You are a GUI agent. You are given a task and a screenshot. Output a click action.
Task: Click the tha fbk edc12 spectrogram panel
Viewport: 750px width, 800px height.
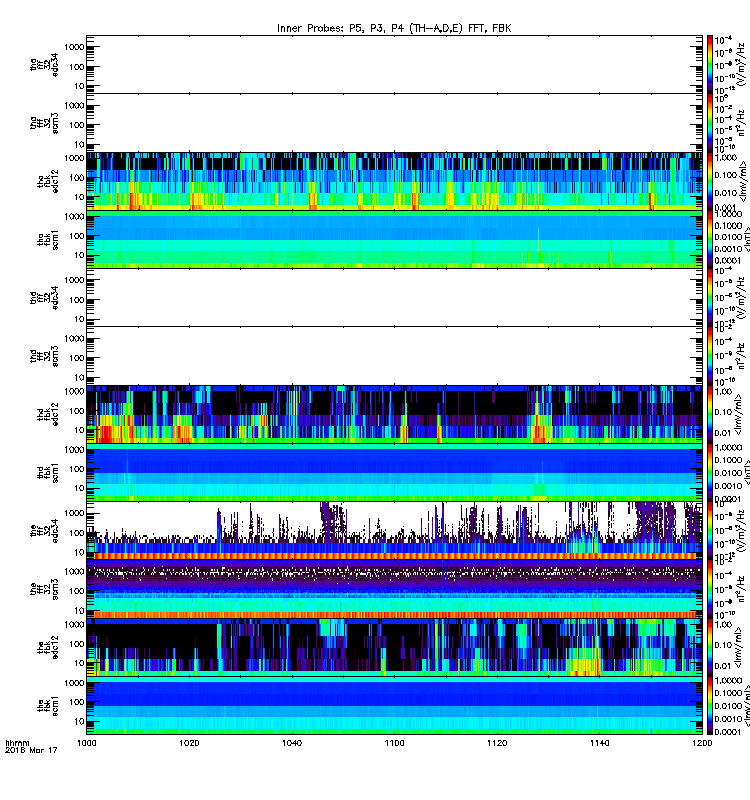[x=394, y=181]
